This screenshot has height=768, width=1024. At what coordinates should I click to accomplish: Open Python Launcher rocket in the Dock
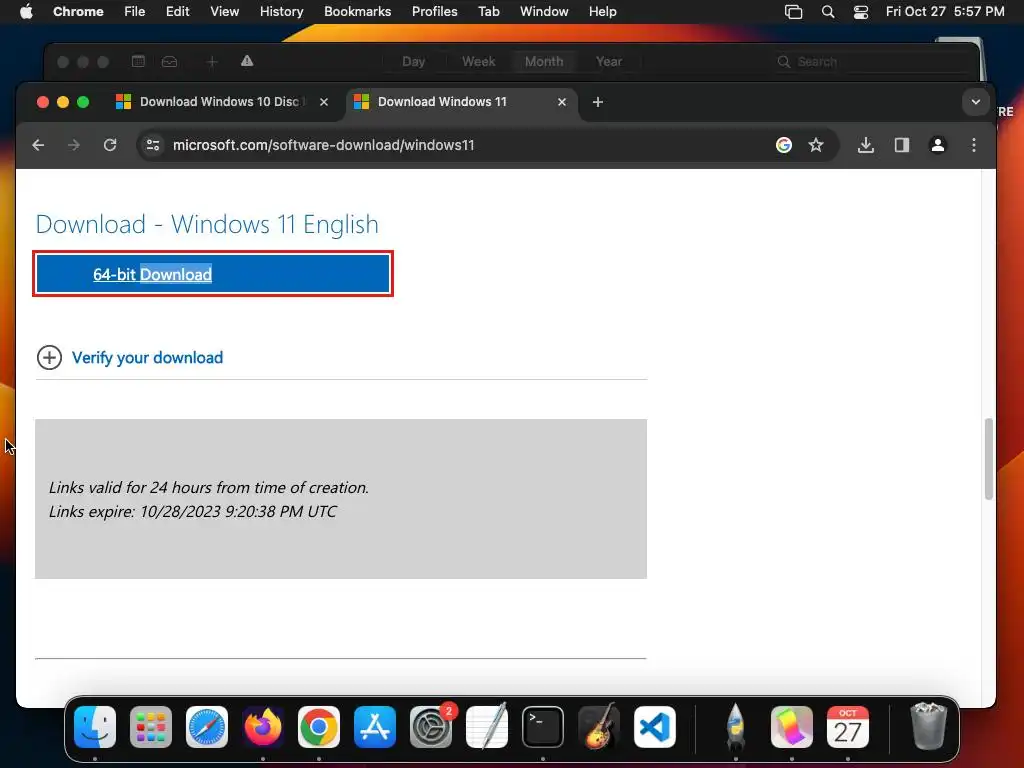point(735,726)
